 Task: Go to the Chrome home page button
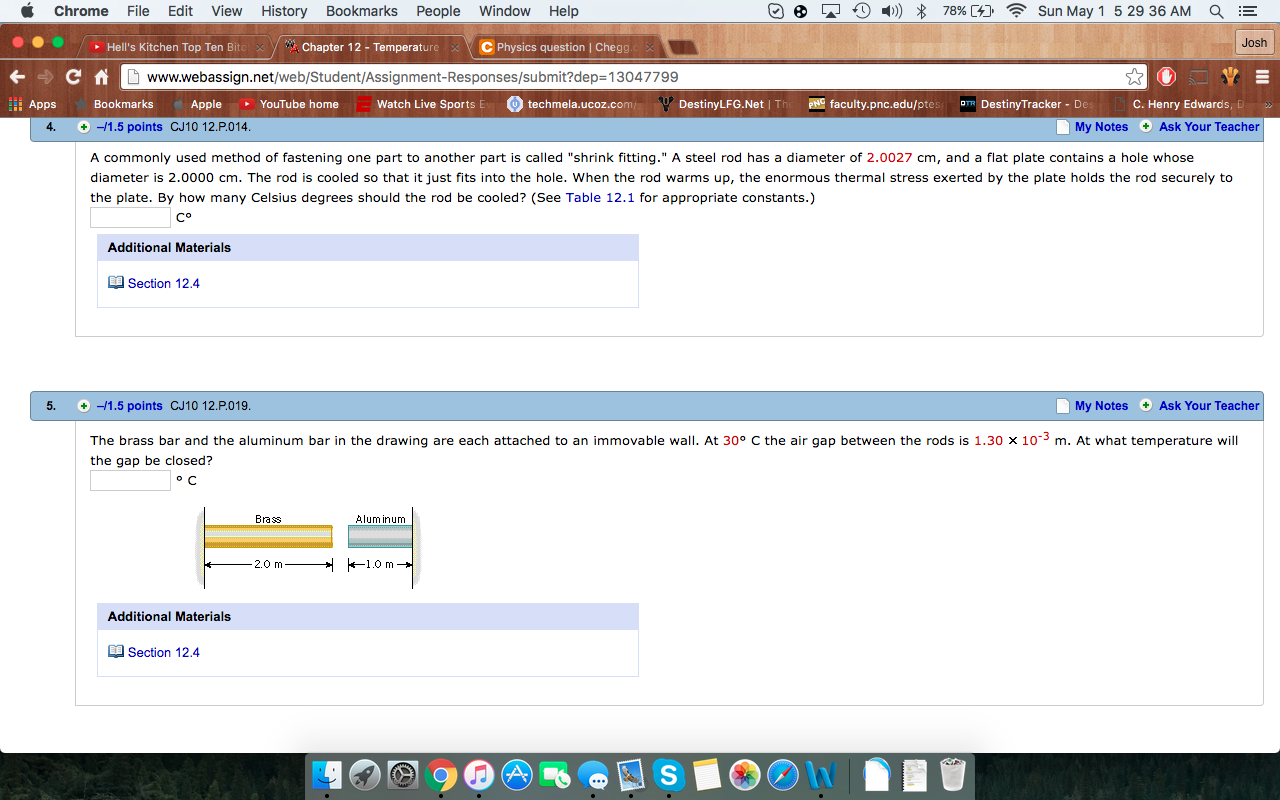[101, 77]
